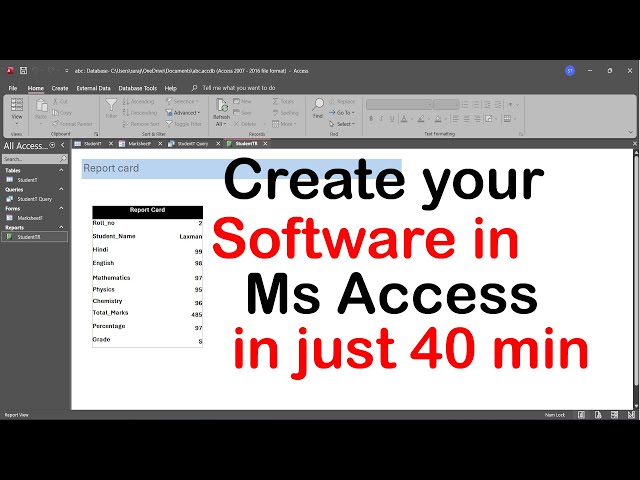This screenshot has width=640, height=480.
Task: Click the Align Left icon
Action: [x=456, y=119]
